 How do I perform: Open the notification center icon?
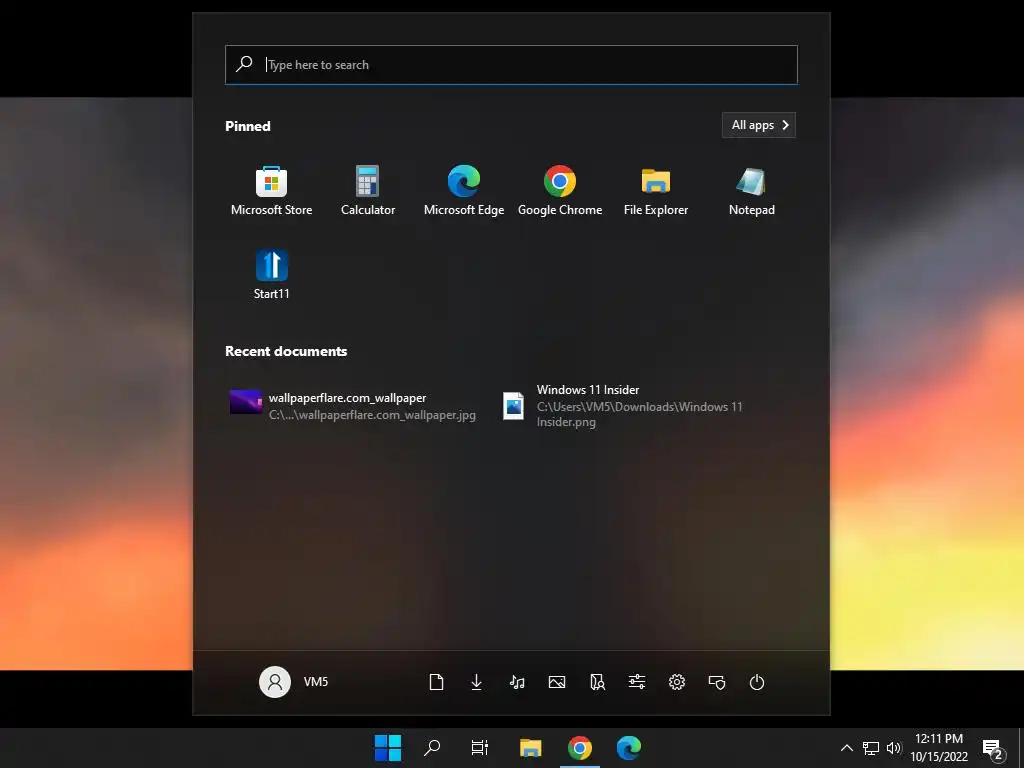(993, 749)
